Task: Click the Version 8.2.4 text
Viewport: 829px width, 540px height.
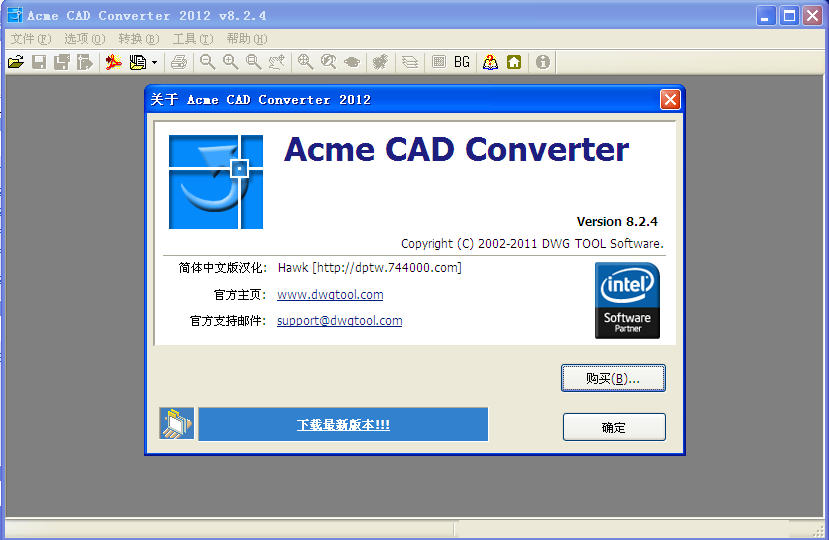Action: coord(617,222)
